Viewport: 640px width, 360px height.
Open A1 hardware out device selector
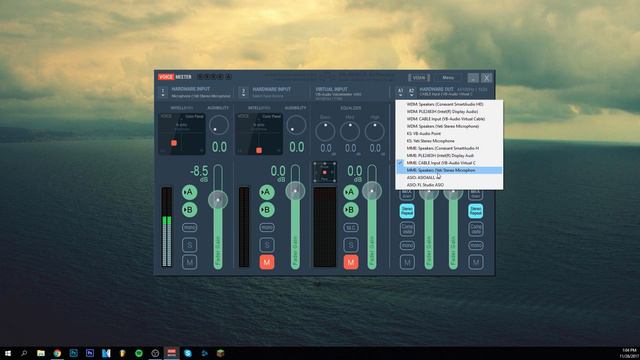coord(400,92)
